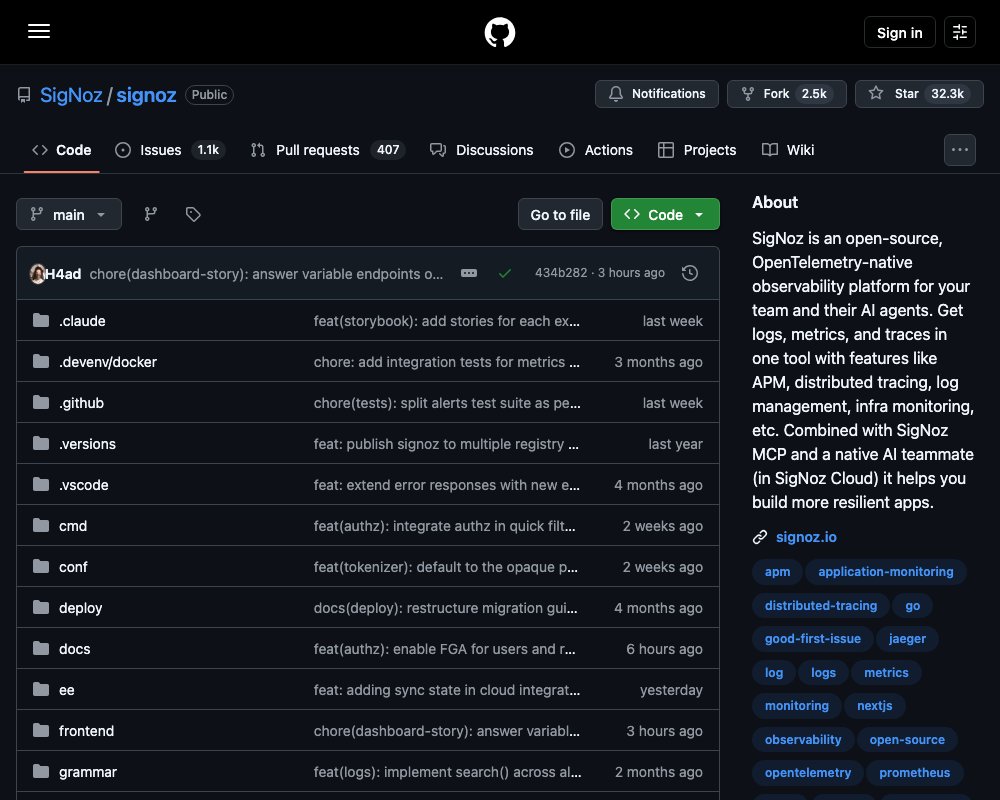
Task: Go to GitHub homepage via Octocat logo
Action: pos(499,32)
